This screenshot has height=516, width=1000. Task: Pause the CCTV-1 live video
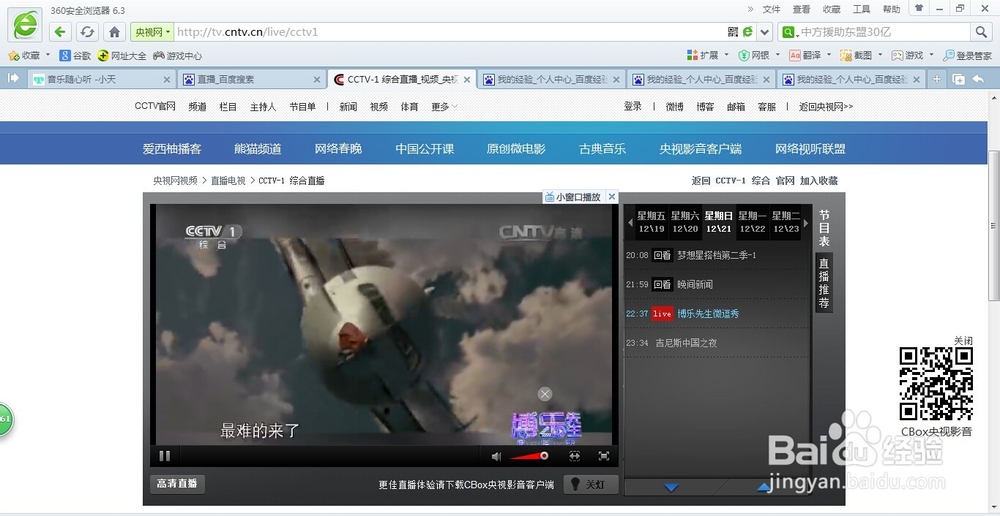pos(165,455)
